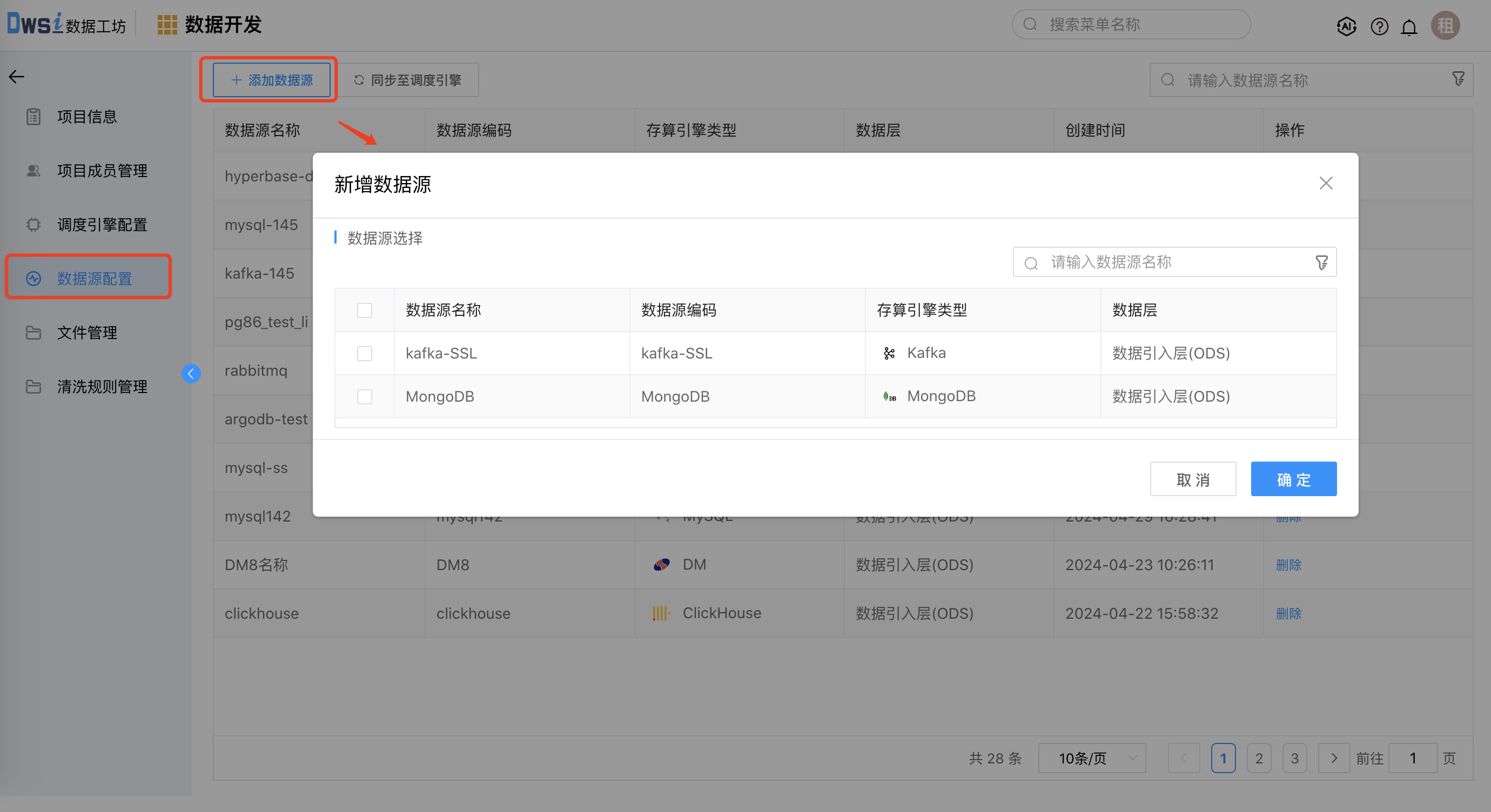Click the back arrow in sidebar
The height and width of the screenshot is (812, 1491).
16,76
